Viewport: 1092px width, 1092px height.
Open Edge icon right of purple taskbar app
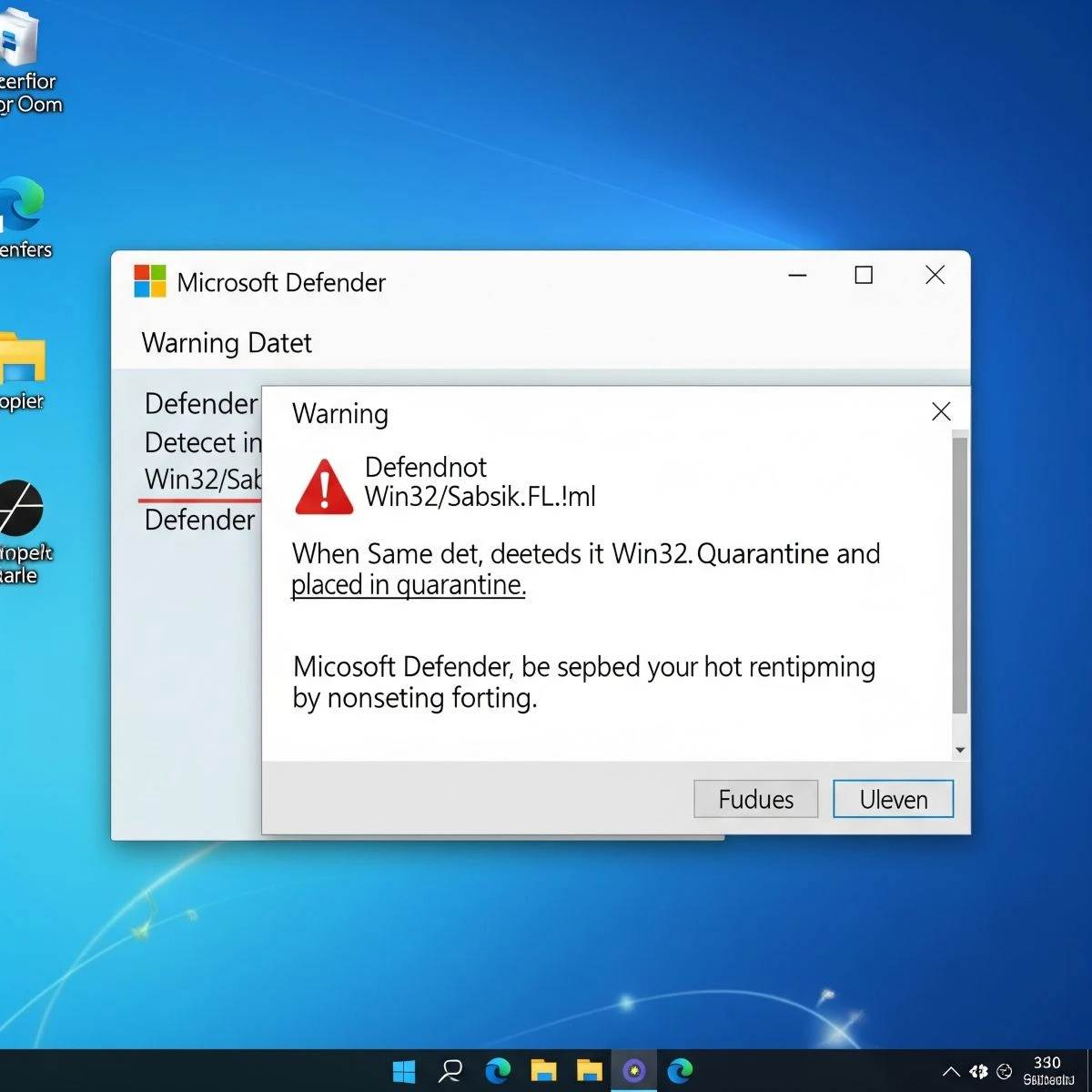point(680,1071)
